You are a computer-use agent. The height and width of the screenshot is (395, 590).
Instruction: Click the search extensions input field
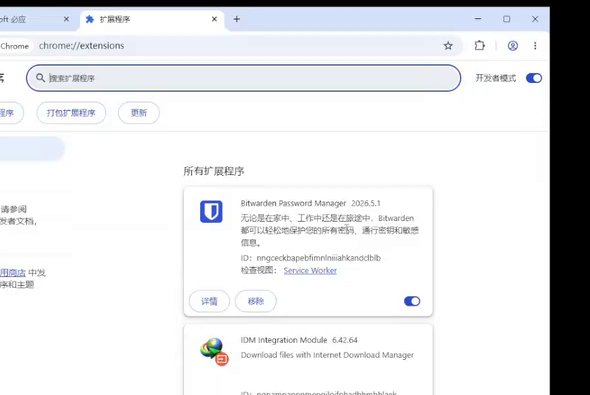click(243, 78)
